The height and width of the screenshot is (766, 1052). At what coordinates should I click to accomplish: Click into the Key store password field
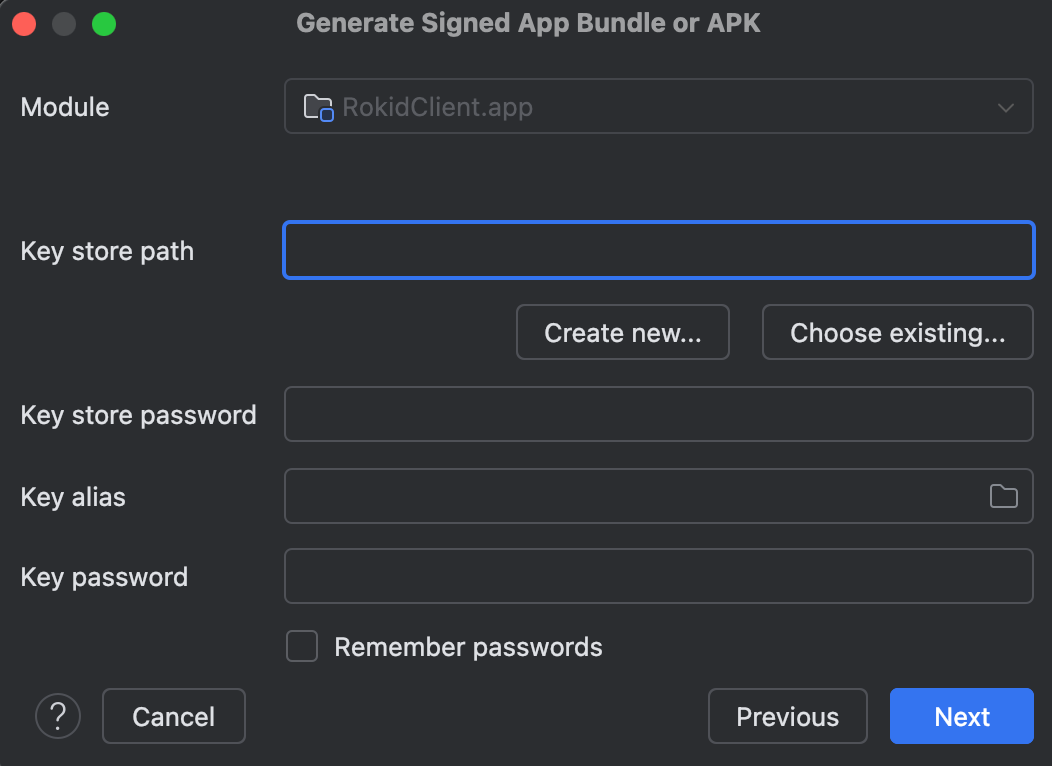point(658,414)
